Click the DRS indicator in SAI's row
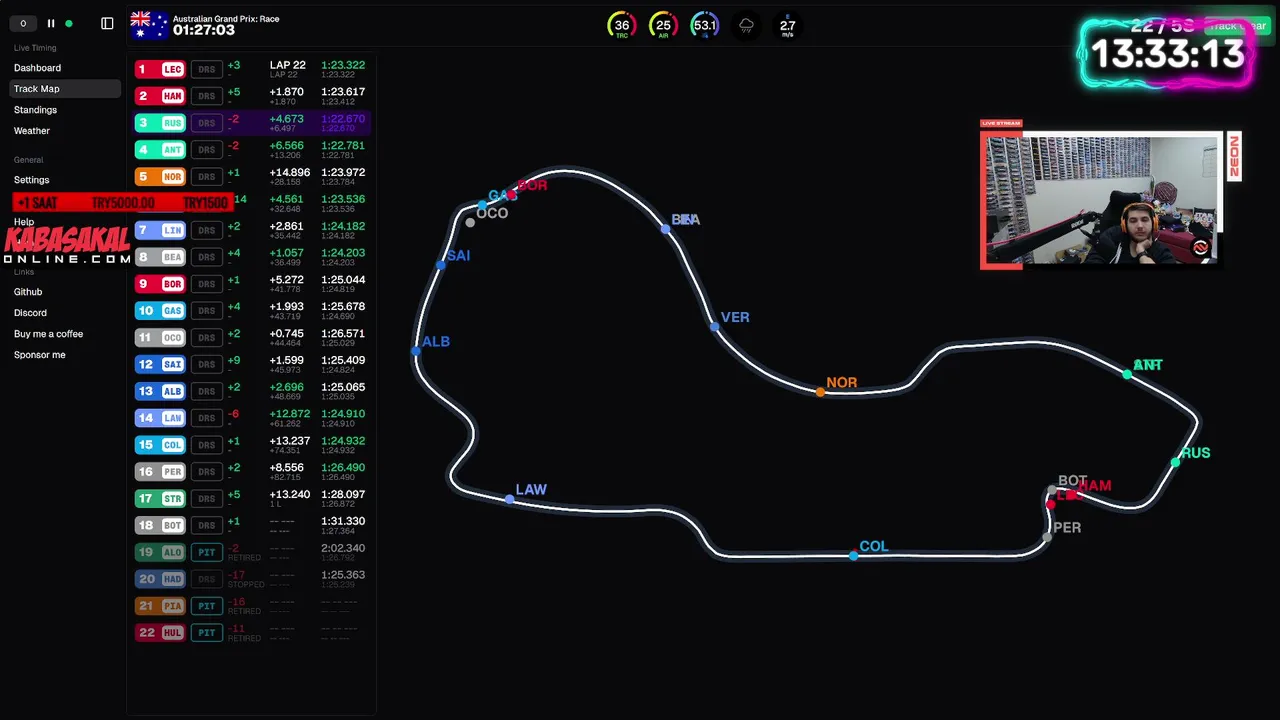The height and width of the screenshot is (720, 1280). 206,364
